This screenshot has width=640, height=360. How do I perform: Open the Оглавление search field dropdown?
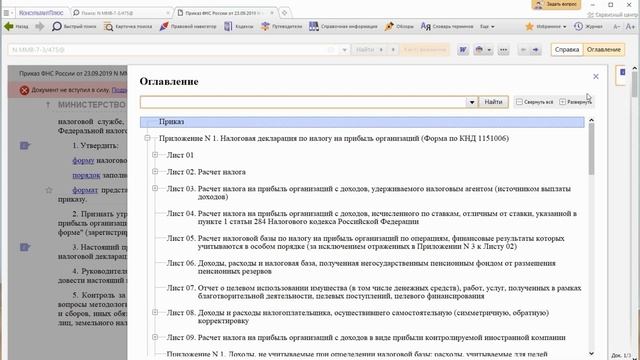[x=472, y=102]
